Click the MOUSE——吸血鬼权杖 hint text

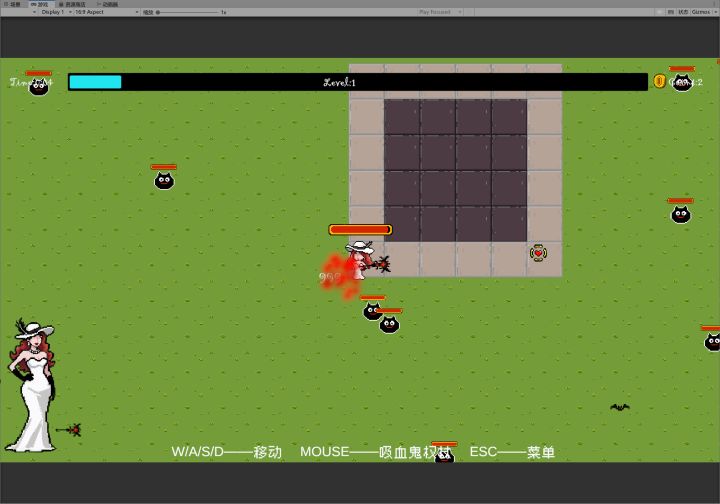point(376,452)
